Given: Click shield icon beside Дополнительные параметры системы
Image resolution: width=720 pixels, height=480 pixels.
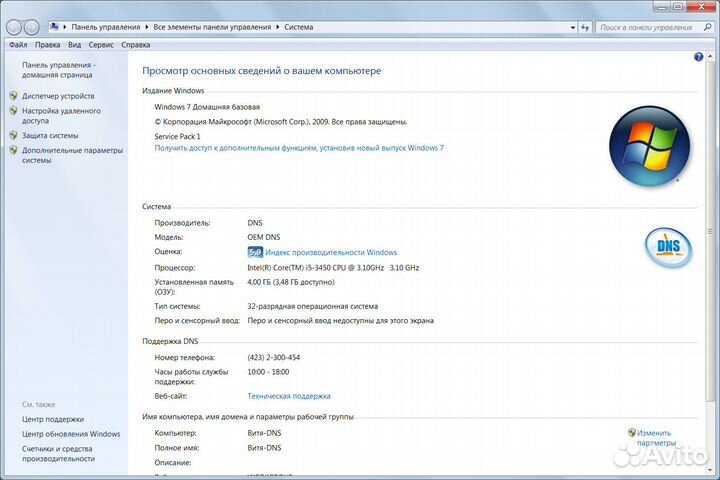Looking at the screenshot, I should click(14, 150).
